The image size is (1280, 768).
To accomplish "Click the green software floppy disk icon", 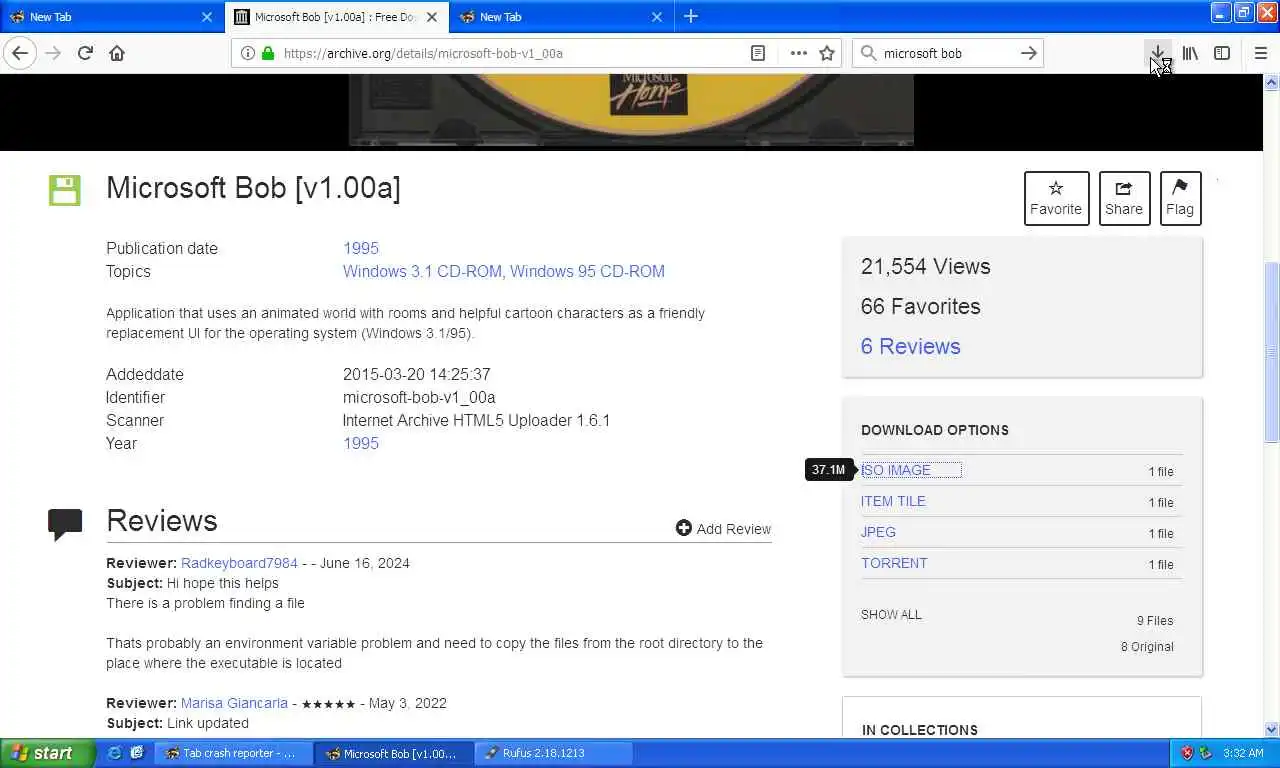I will (x=65, y=190).
